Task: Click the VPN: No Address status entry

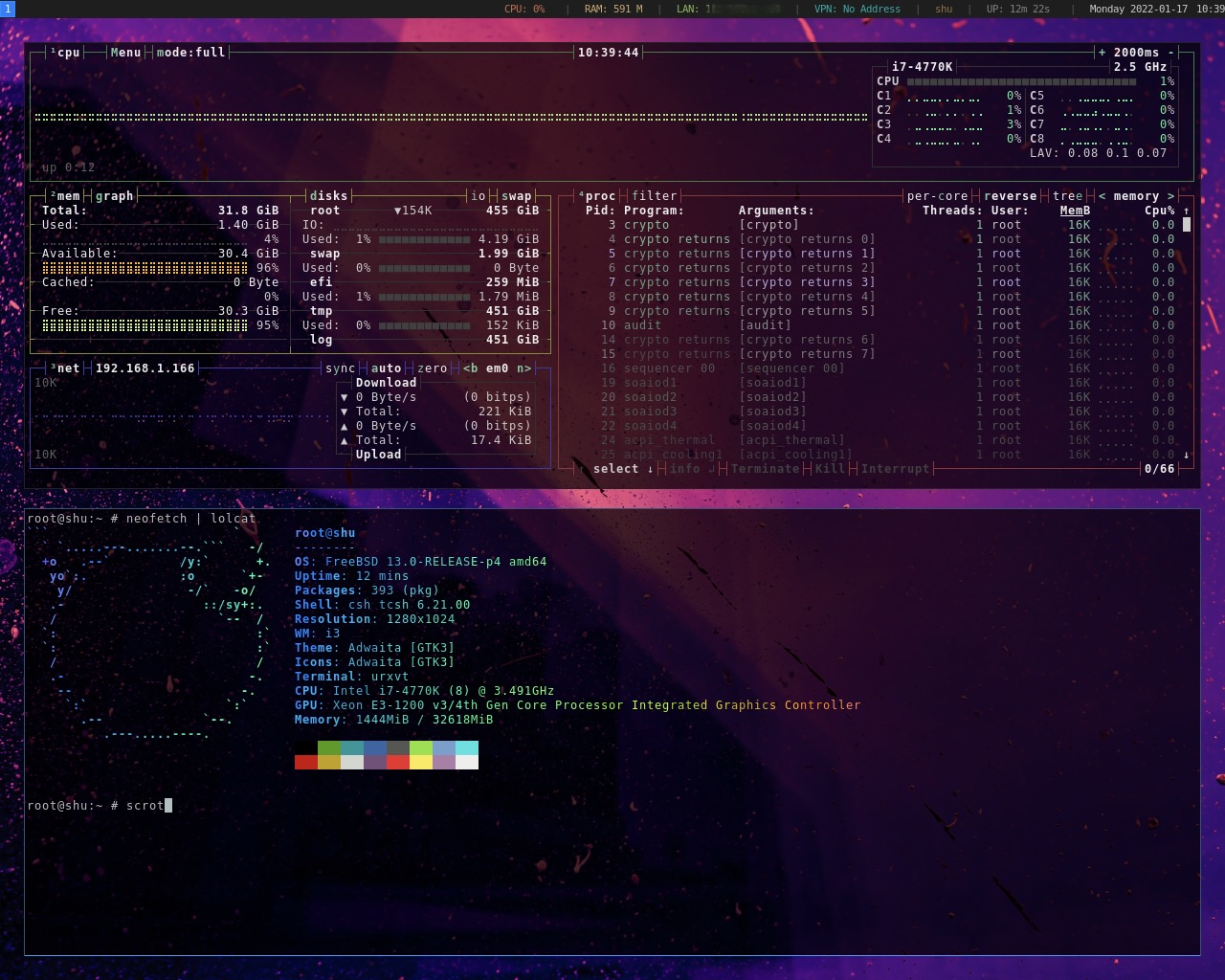Action: pyautogui.click(x=857, y=9)
